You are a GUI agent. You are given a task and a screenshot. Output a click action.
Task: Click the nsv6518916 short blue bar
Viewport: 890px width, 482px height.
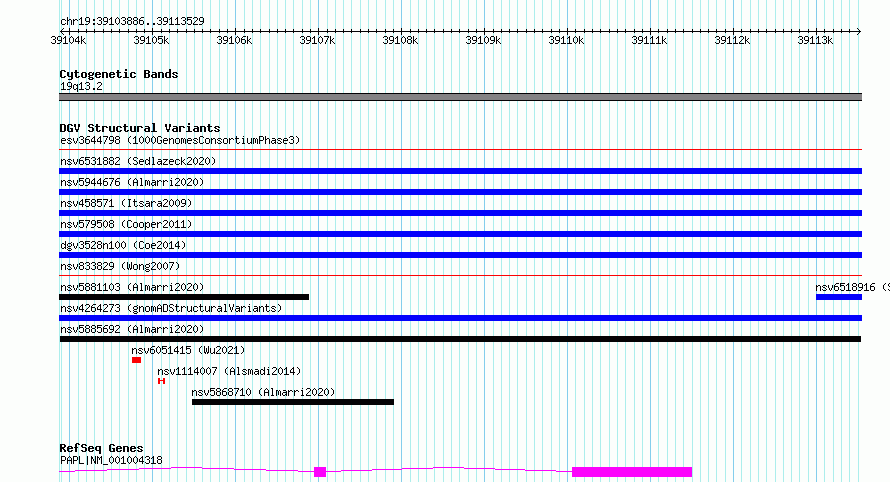point(839,297)
